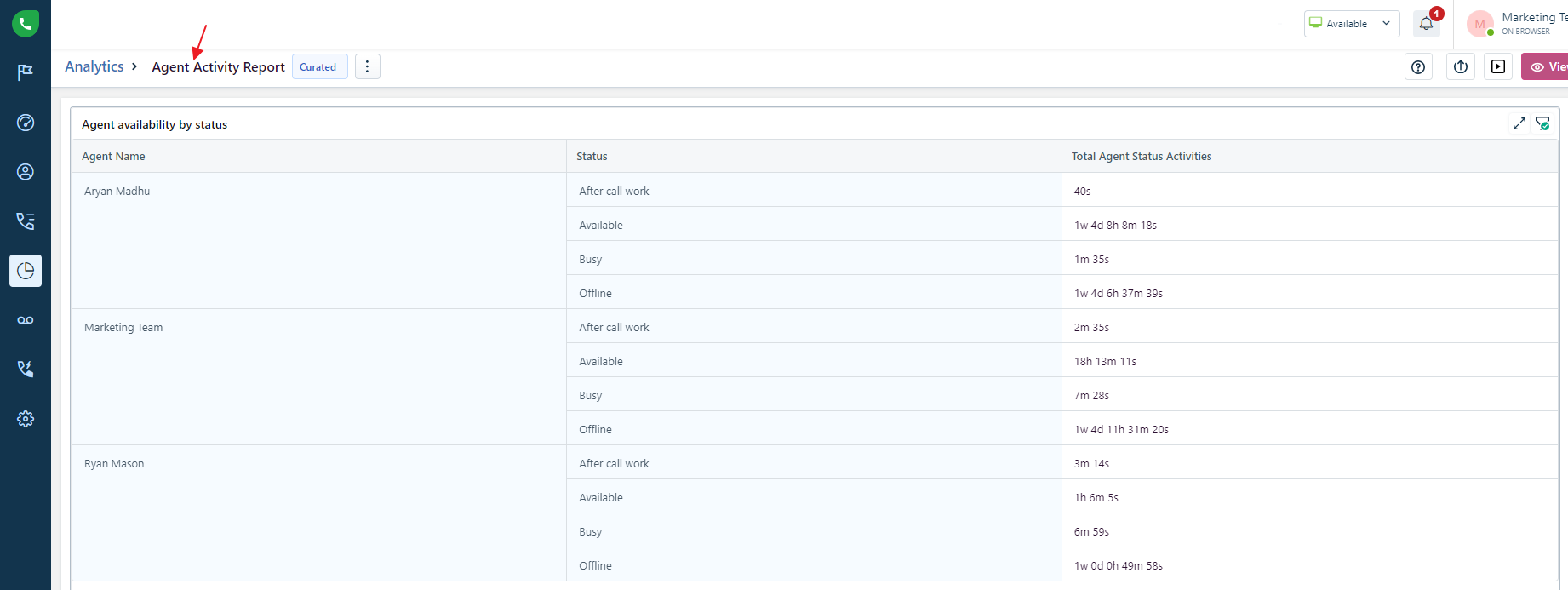Click the notification bell icon
The height and width of the screenshot is (590, 1568).
pyautogui.click(x=1427, y=24)
